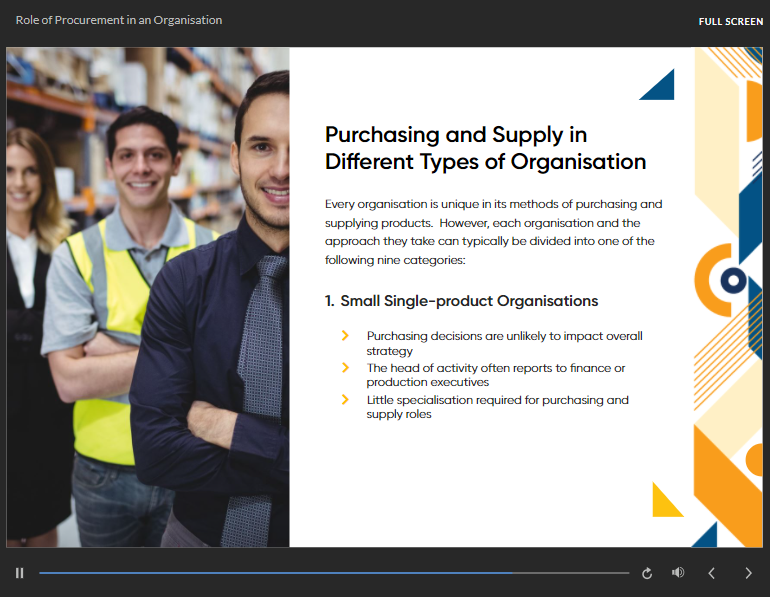Mute the audio with speaker icon
Image resolution: width=770 pixels, height=597 pixels.
click(678, 573)
